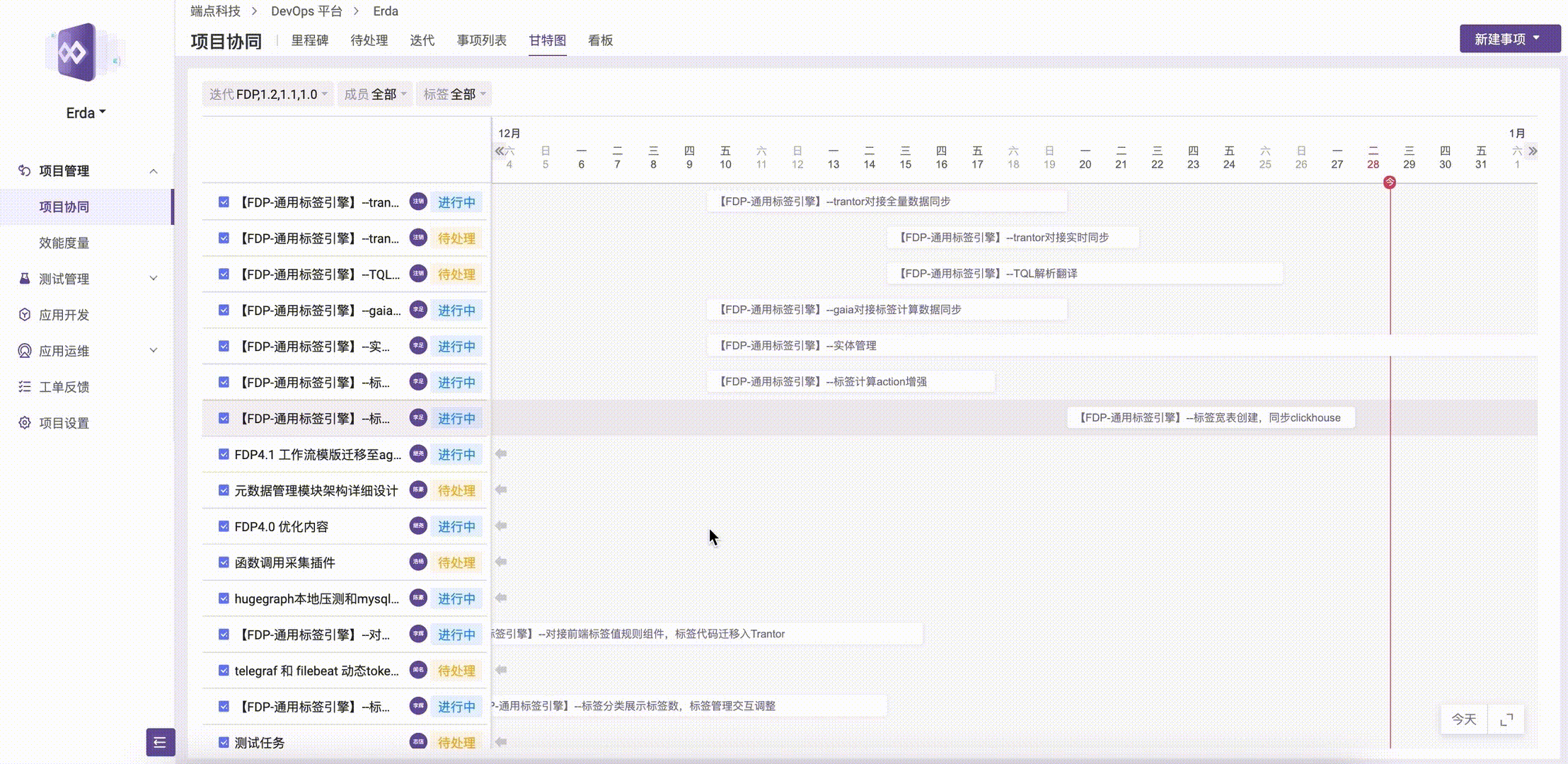Image resolution: width=1568 pixels, height=764 pixels.
Task: Expand the 成员 全部 dropdown
Action: pyautogui.click(x=375, y=93)
